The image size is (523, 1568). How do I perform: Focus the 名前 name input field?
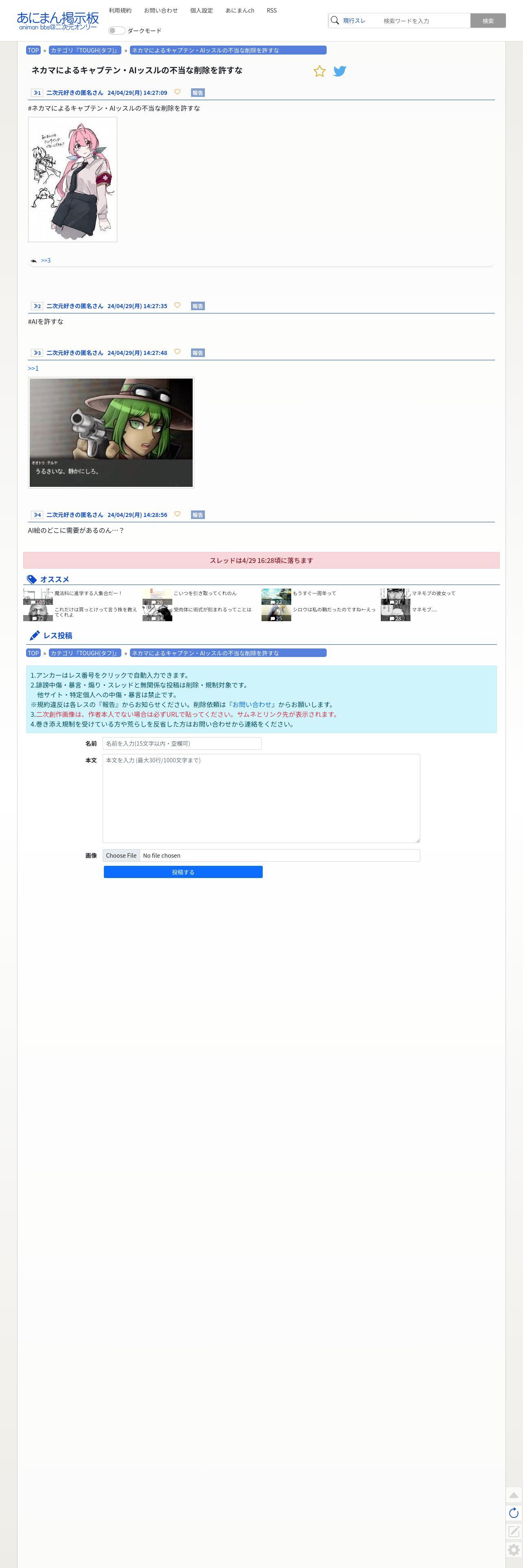(x=182, y=743)
